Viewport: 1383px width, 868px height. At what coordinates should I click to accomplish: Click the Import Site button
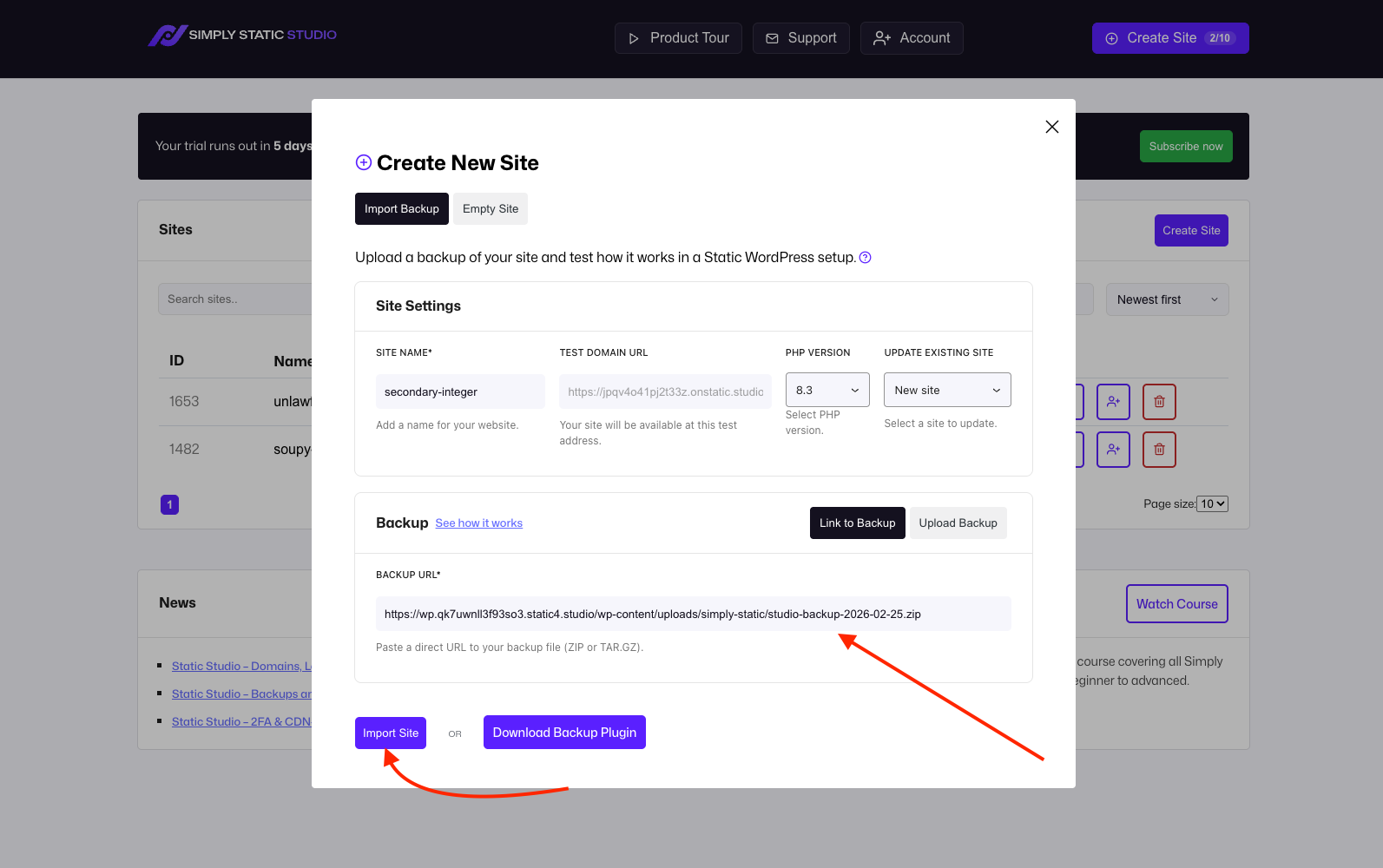(391, 733)
